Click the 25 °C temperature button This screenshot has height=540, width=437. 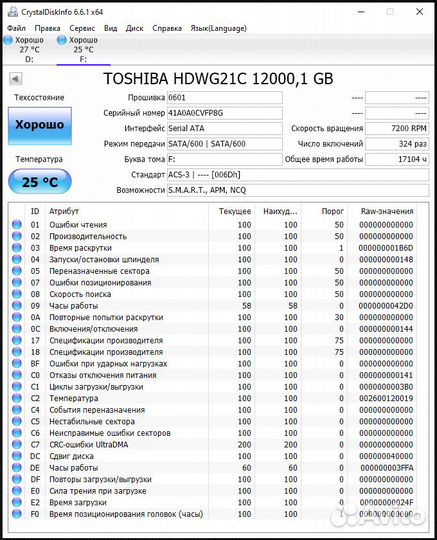tap(40, 181)
